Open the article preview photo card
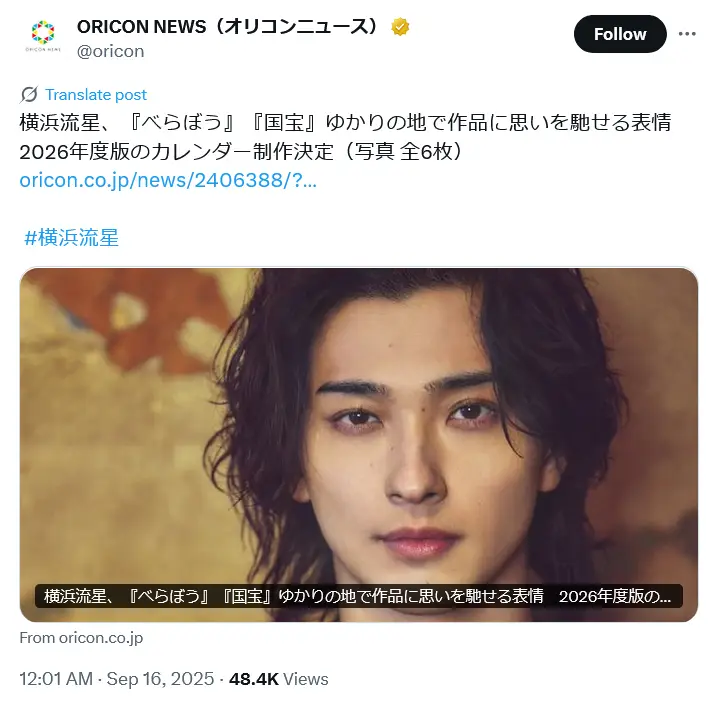 click(358, 445)
